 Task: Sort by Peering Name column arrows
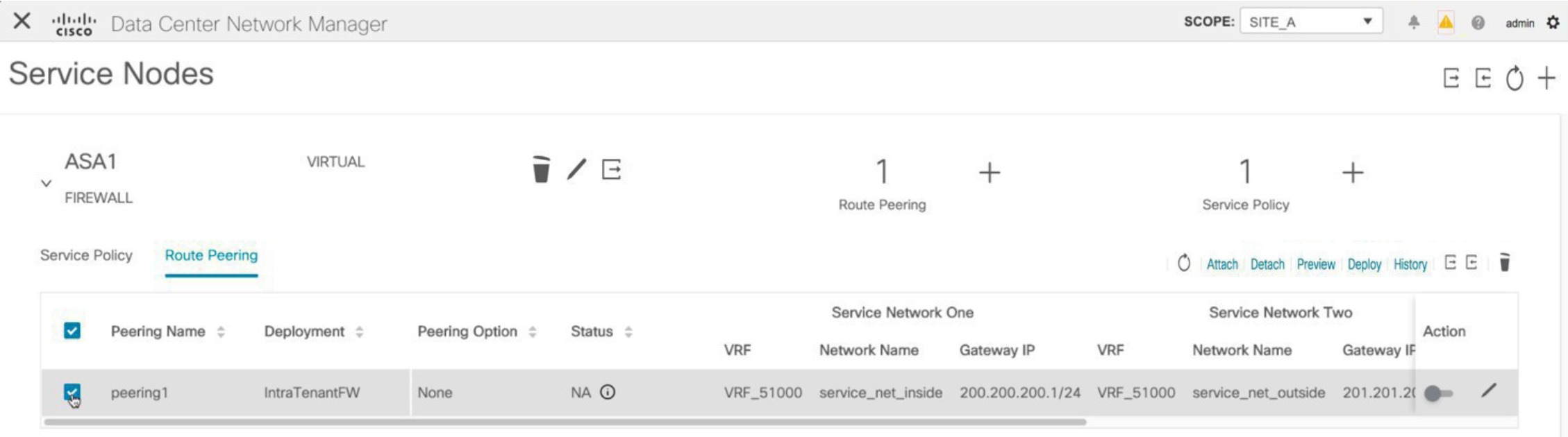pos(221,332)
